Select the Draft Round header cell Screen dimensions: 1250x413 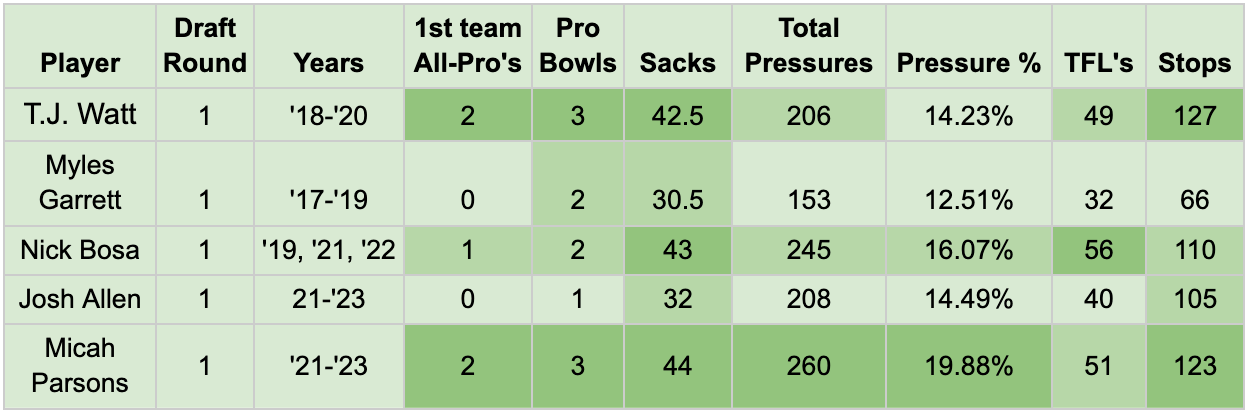click(x=205, y=46)
